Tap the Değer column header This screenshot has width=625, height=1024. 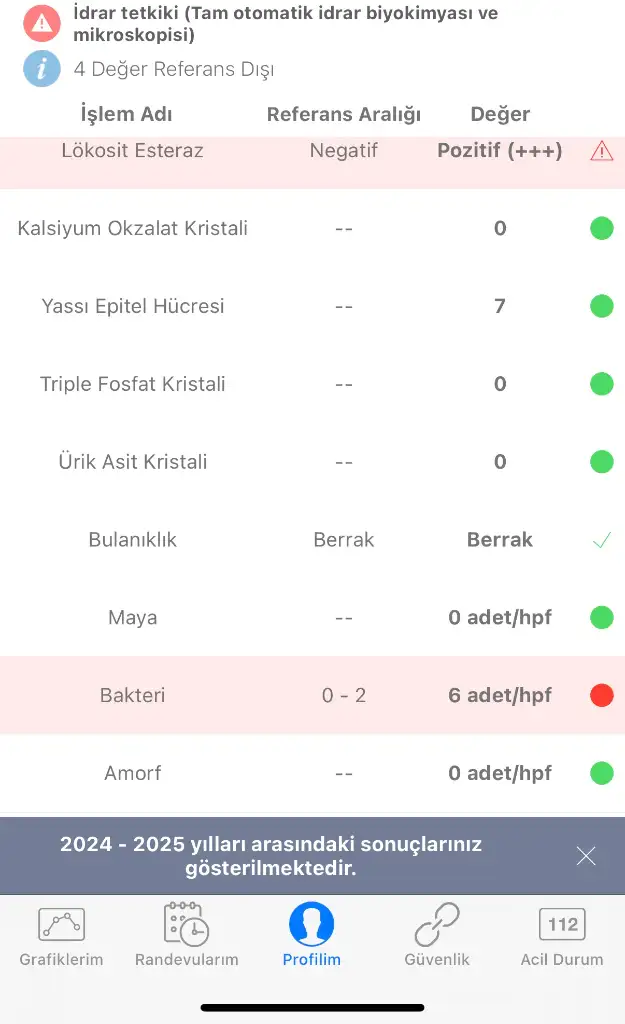point(500,114)
